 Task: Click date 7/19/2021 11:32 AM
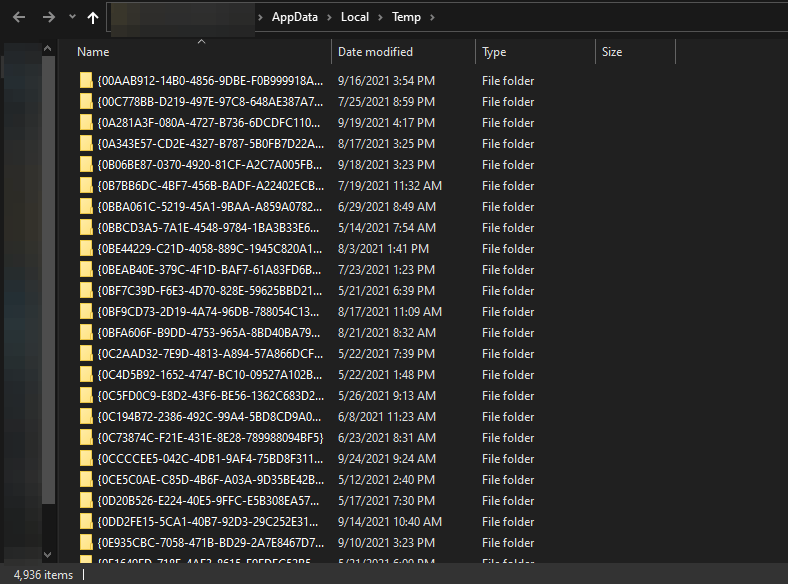pos(389,186)
